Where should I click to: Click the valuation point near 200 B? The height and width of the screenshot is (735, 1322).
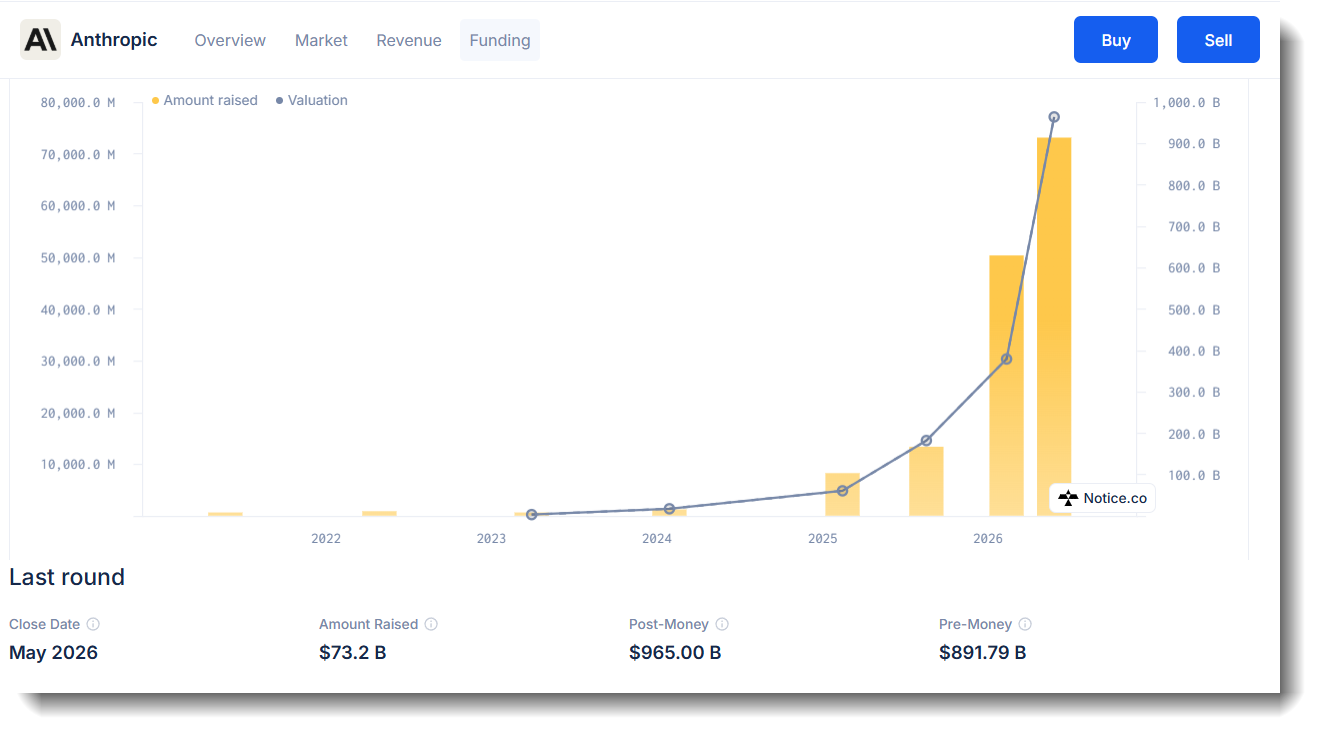pos(926,441)
